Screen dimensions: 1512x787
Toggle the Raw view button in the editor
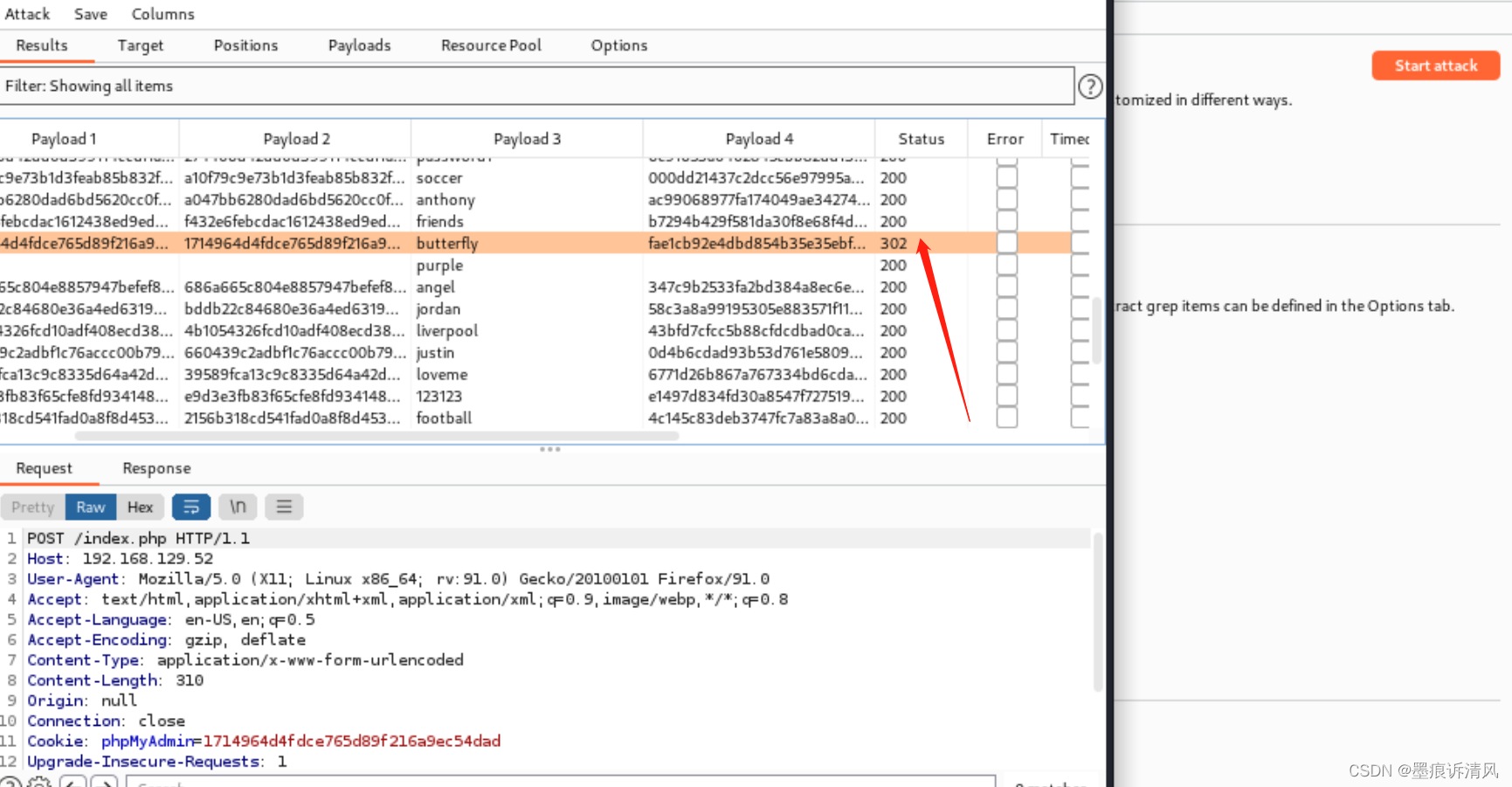tap(90, 507)
